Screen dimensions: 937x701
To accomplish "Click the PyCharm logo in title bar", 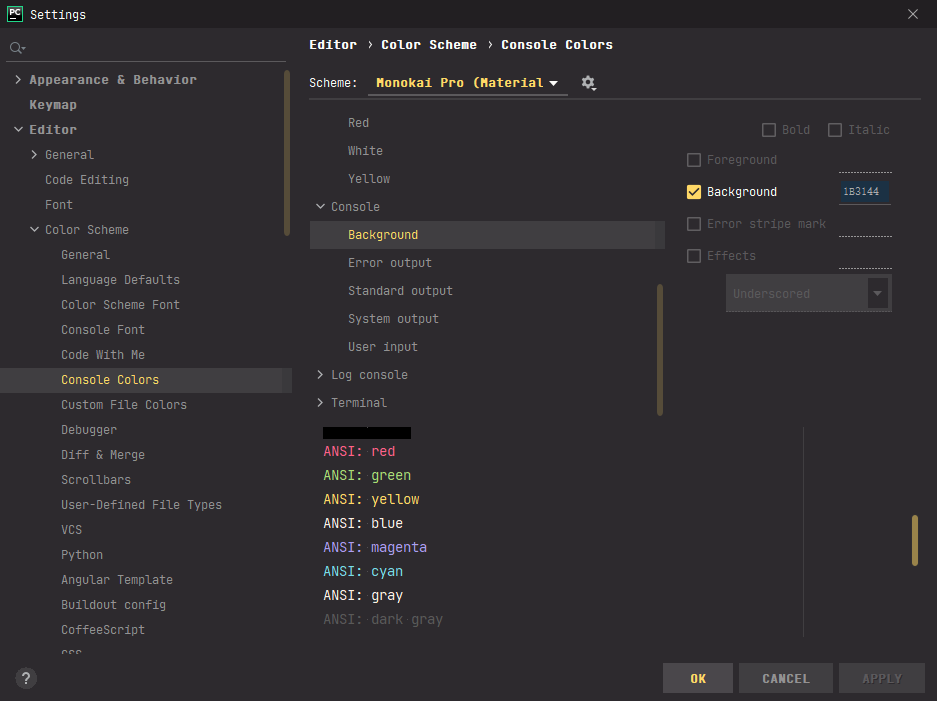I will (x=15, y=14).
